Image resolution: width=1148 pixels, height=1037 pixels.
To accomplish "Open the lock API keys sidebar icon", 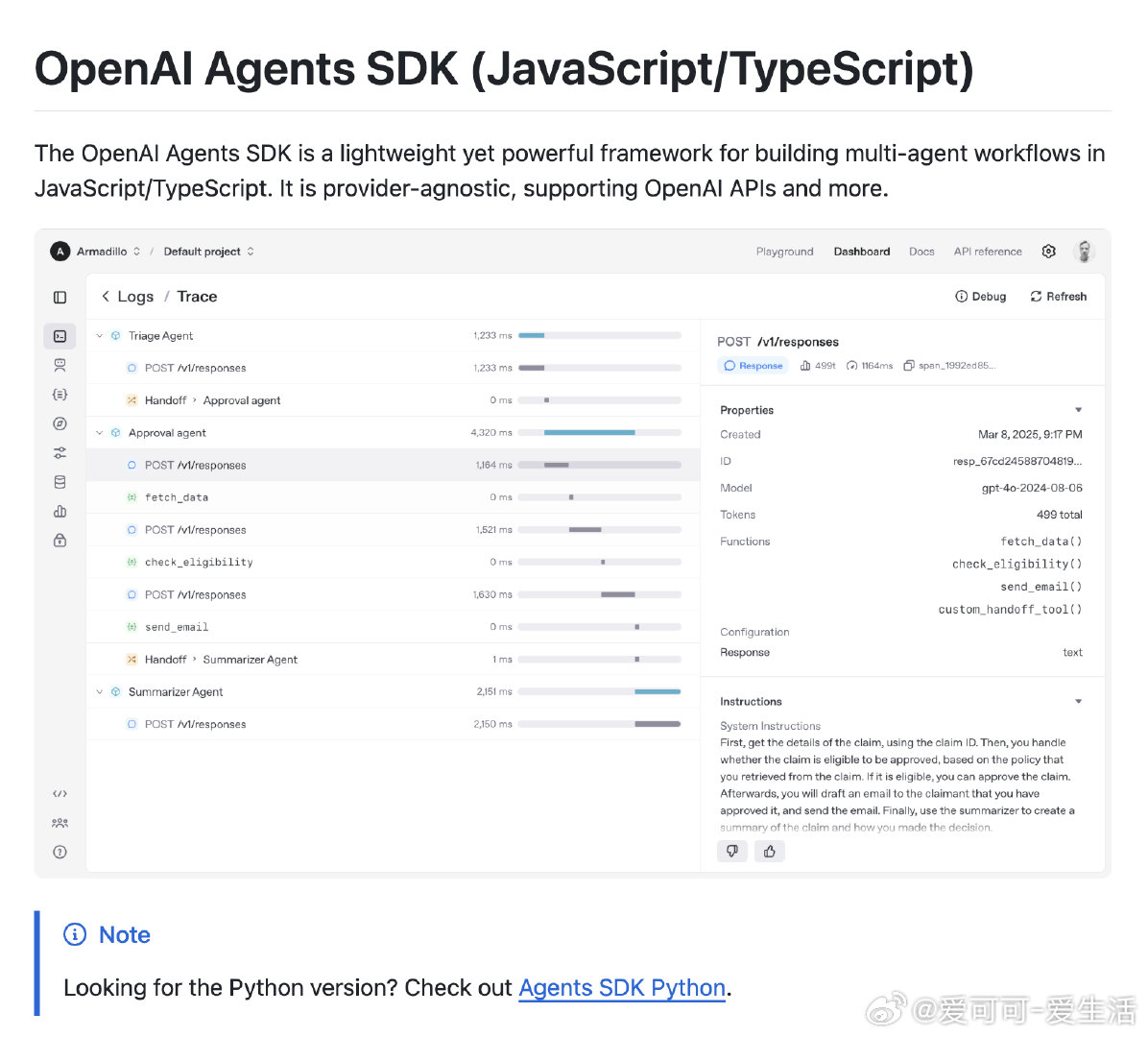I will (60, 541).
